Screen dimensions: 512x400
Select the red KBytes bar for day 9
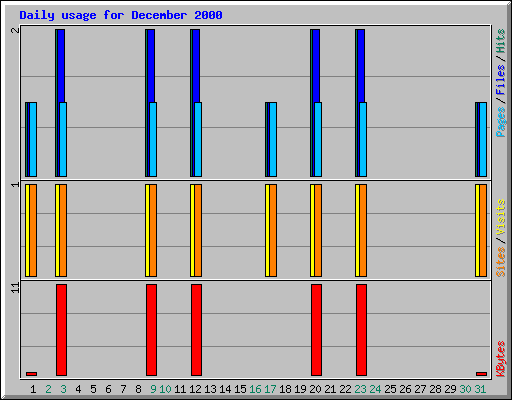pos(152,330)
